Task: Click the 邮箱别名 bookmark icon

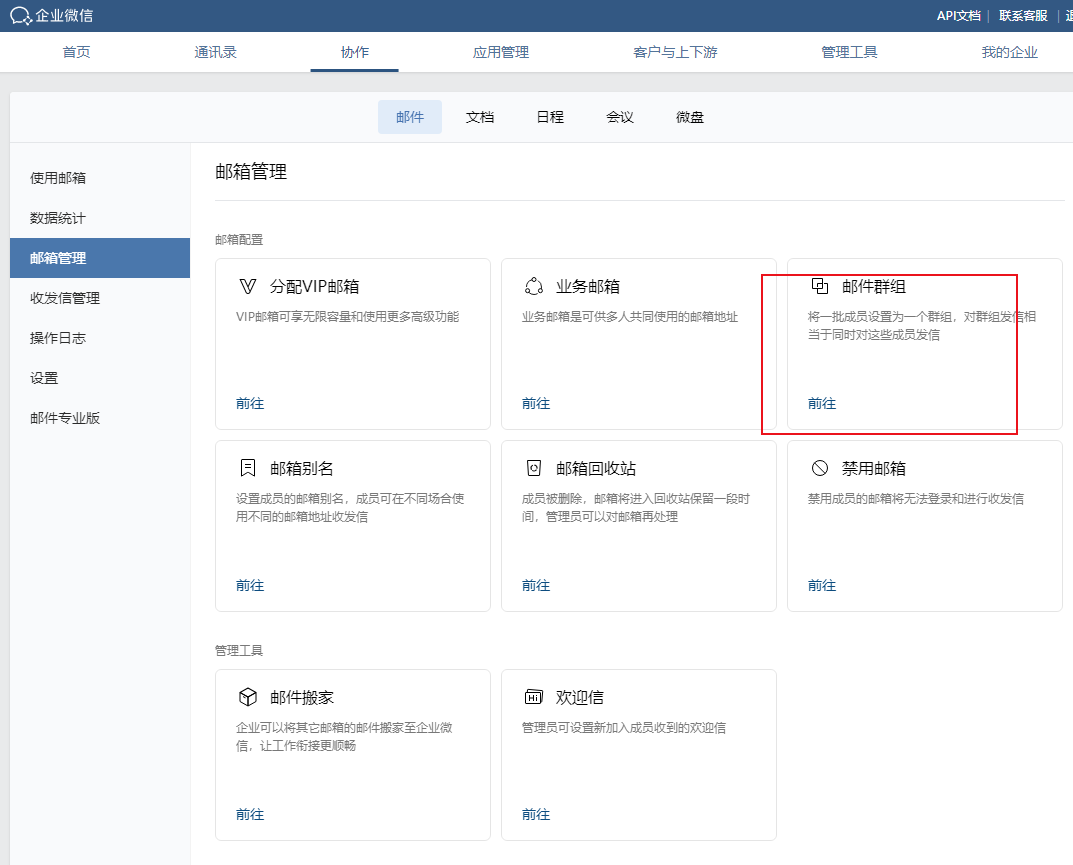Action: [247, 468]
